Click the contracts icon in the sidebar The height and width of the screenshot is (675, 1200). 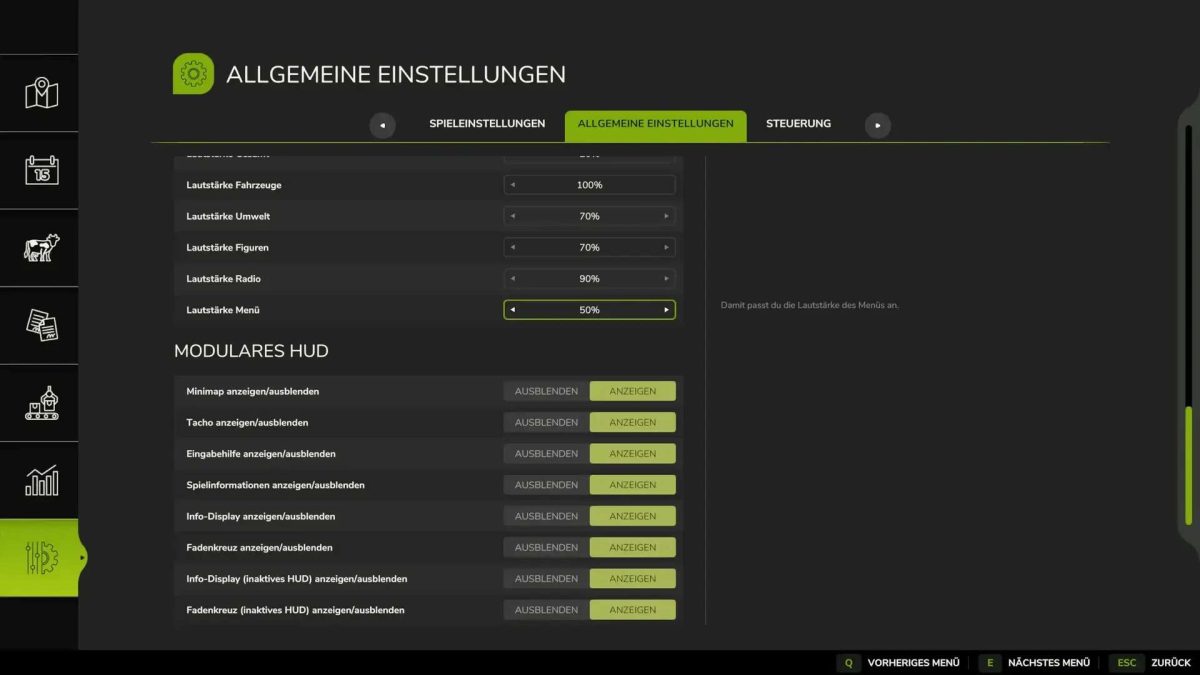tap(39, 325)
